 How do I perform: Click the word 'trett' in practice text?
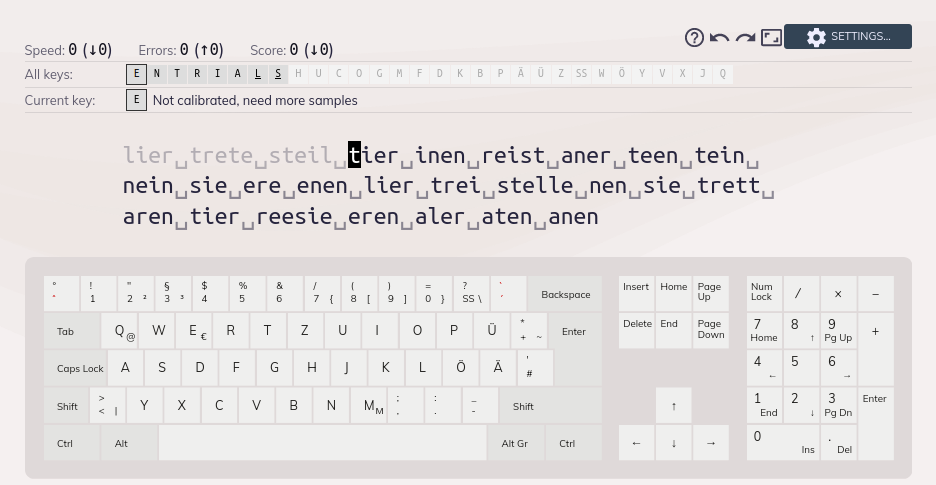point(728,186)
